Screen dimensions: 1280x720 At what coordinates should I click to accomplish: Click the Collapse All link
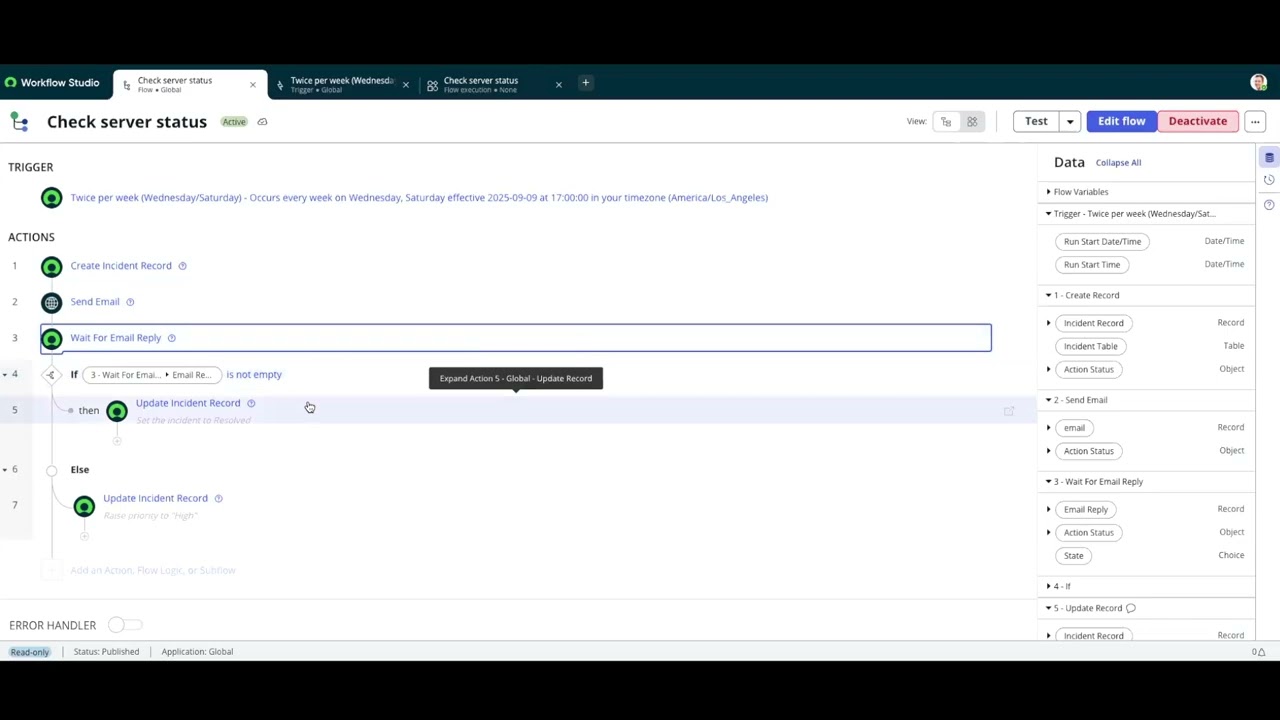tap(1118, 162)
